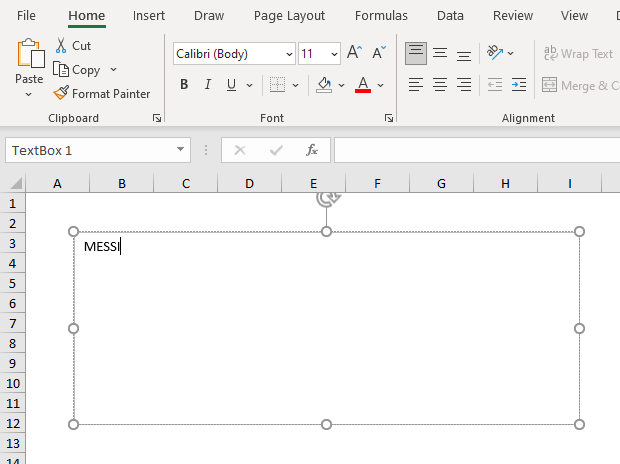The width and height of the screenshot is (620, 464).
Task: Click inside the formula bar field
Action: click(x=477, y=150)
